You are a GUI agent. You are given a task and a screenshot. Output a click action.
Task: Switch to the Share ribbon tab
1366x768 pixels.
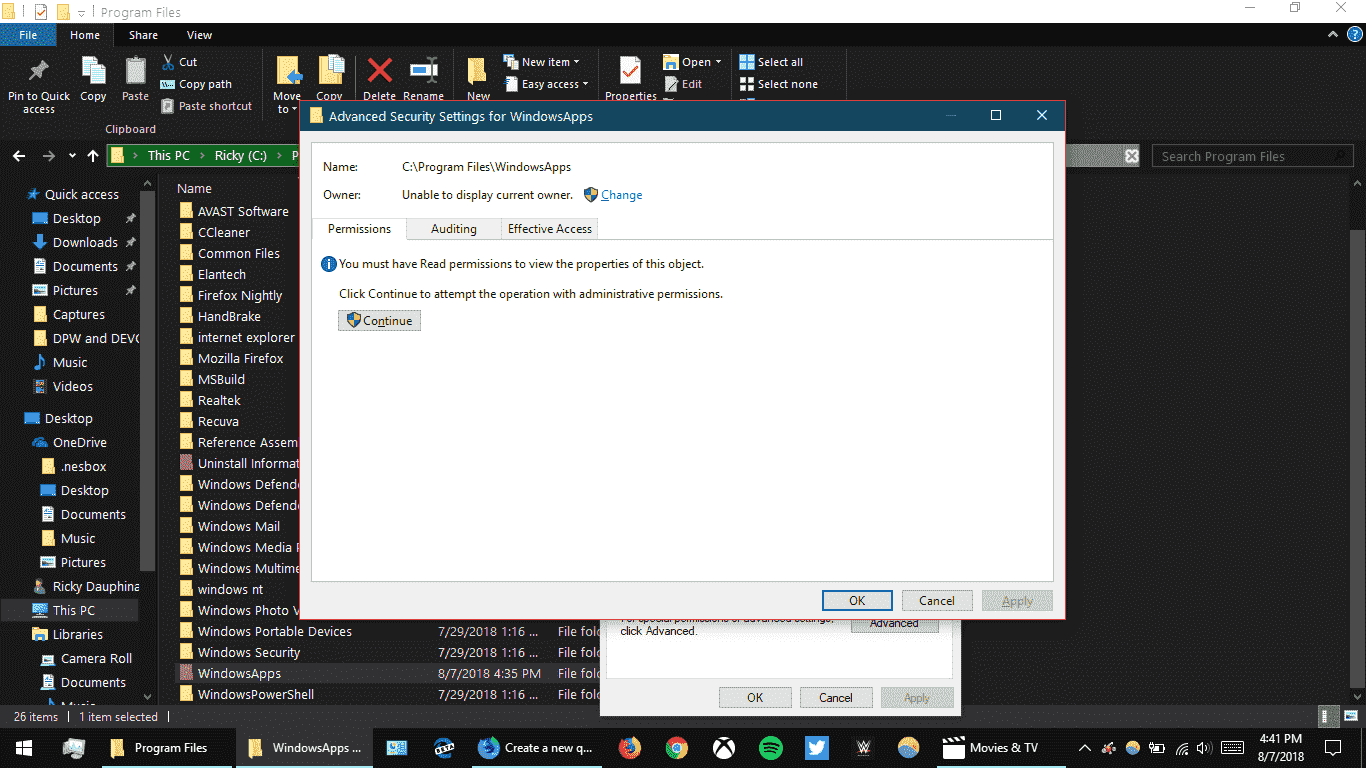[x=143, y=35]
